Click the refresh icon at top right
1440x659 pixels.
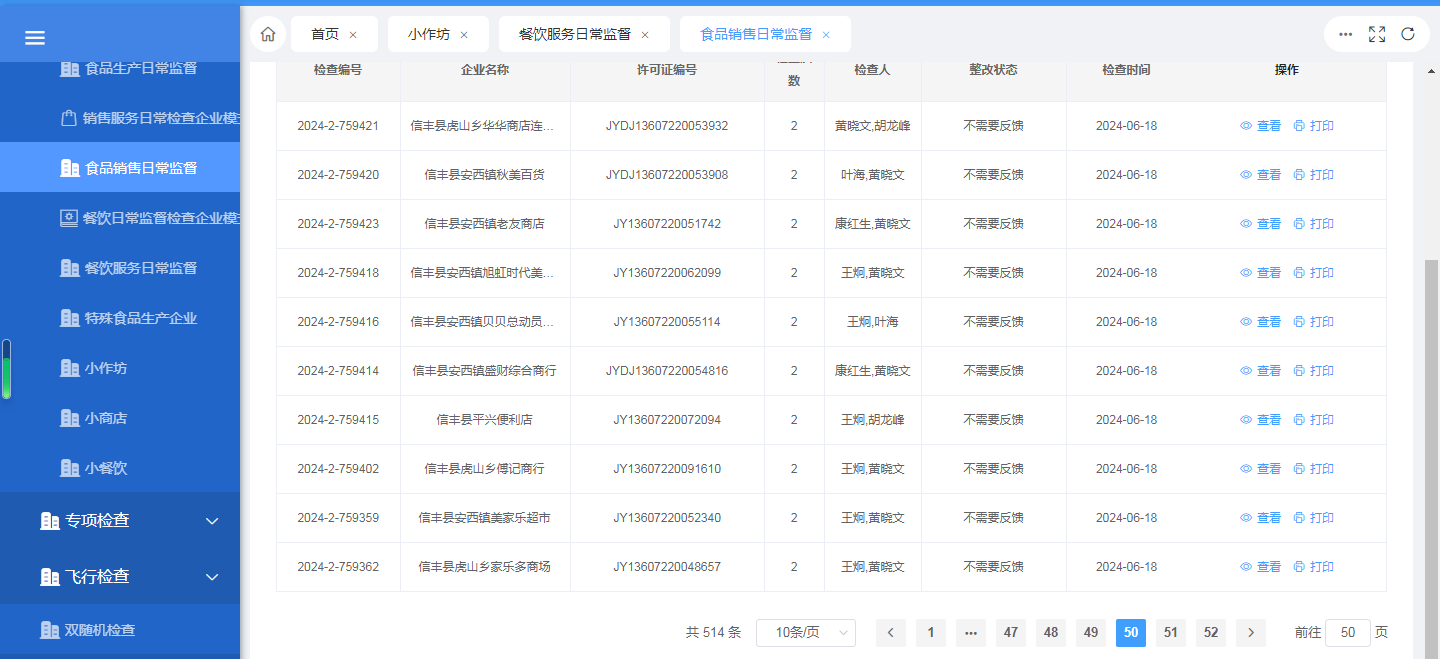1408,34
